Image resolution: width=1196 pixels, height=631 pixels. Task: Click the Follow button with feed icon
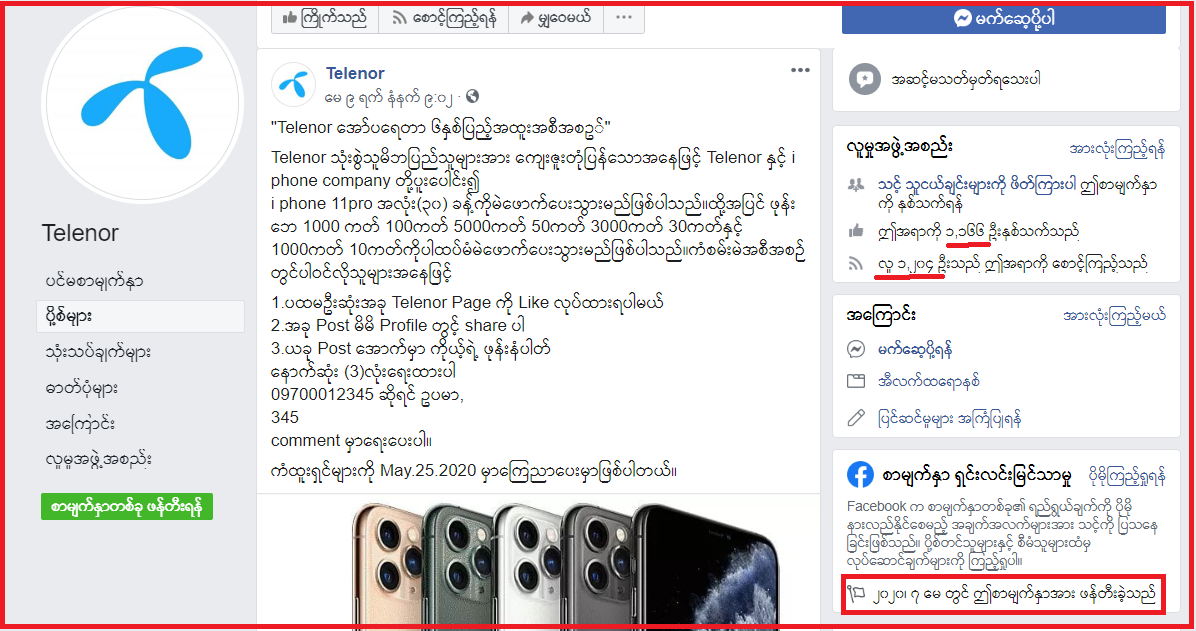(x=443, y=18)
